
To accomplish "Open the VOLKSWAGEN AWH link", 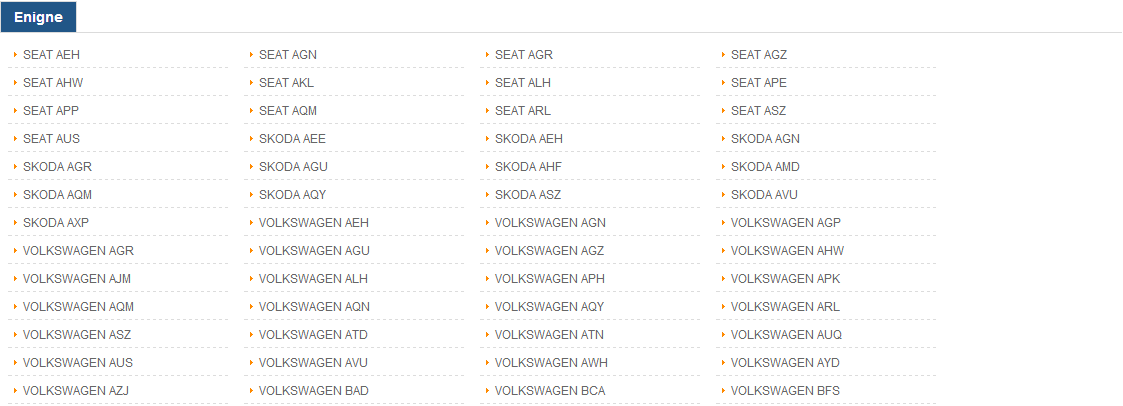I will click(x=551, y=363).
